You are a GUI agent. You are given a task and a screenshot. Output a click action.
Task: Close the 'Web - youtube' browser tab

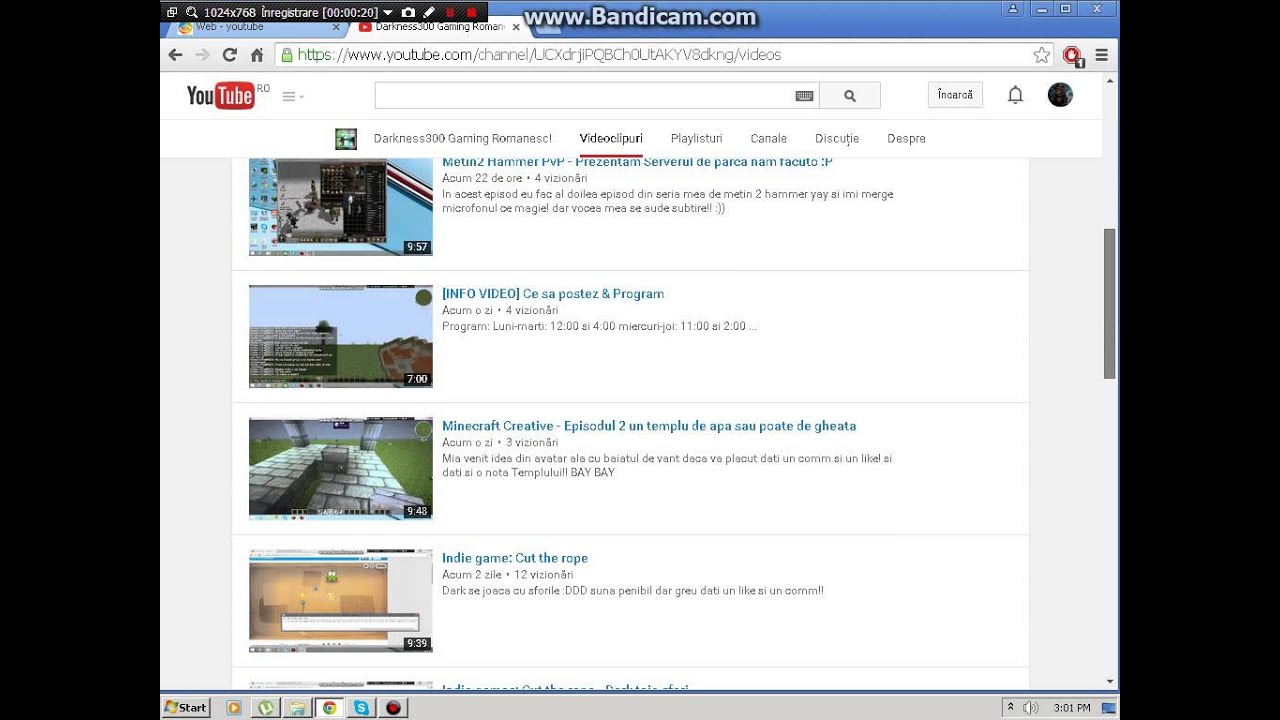point(337,28)
